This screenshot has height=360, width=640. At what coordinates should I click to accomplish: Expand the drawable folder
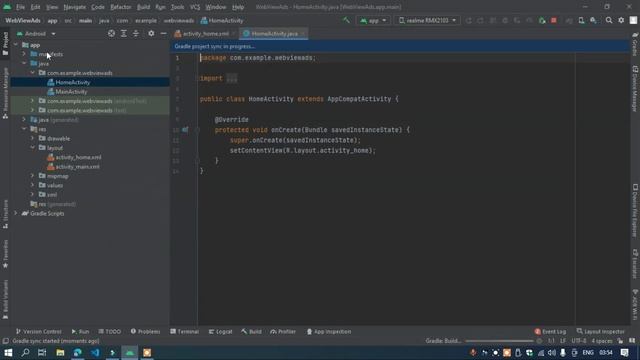[x=33, y=138]
